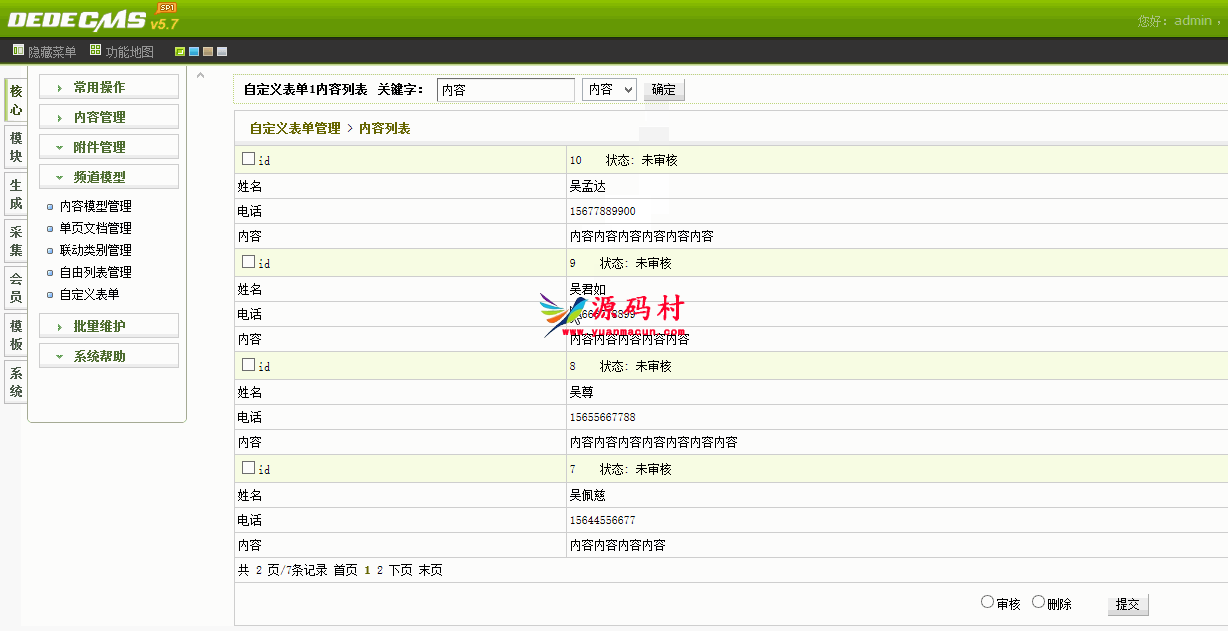
Task: Click the green theme style icon
Action: (180, 51)
